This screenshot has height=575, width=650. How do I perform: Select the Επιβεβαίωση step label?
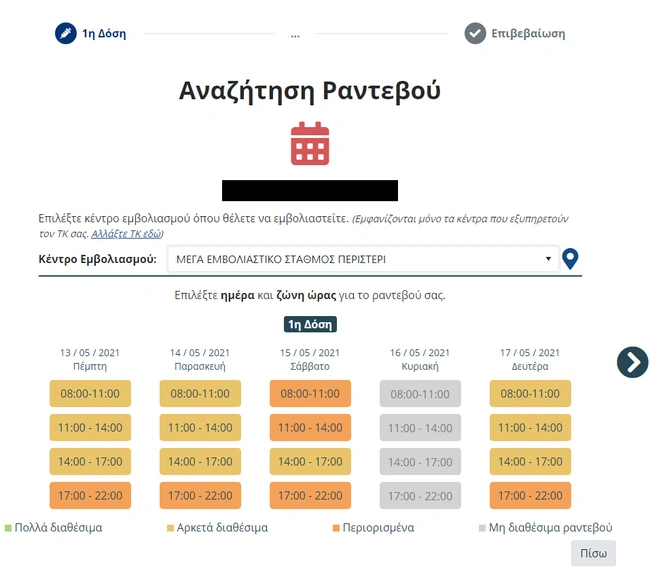[x=528, y=33]
